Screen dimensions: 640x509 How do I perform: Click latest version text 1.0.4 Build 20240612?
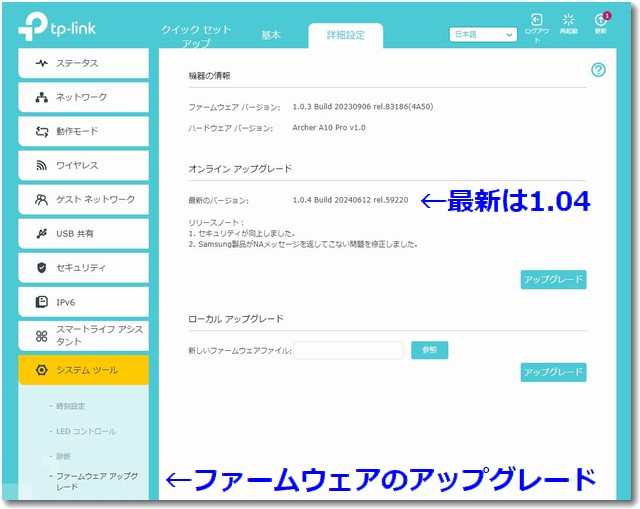click(x=350, y=200)
